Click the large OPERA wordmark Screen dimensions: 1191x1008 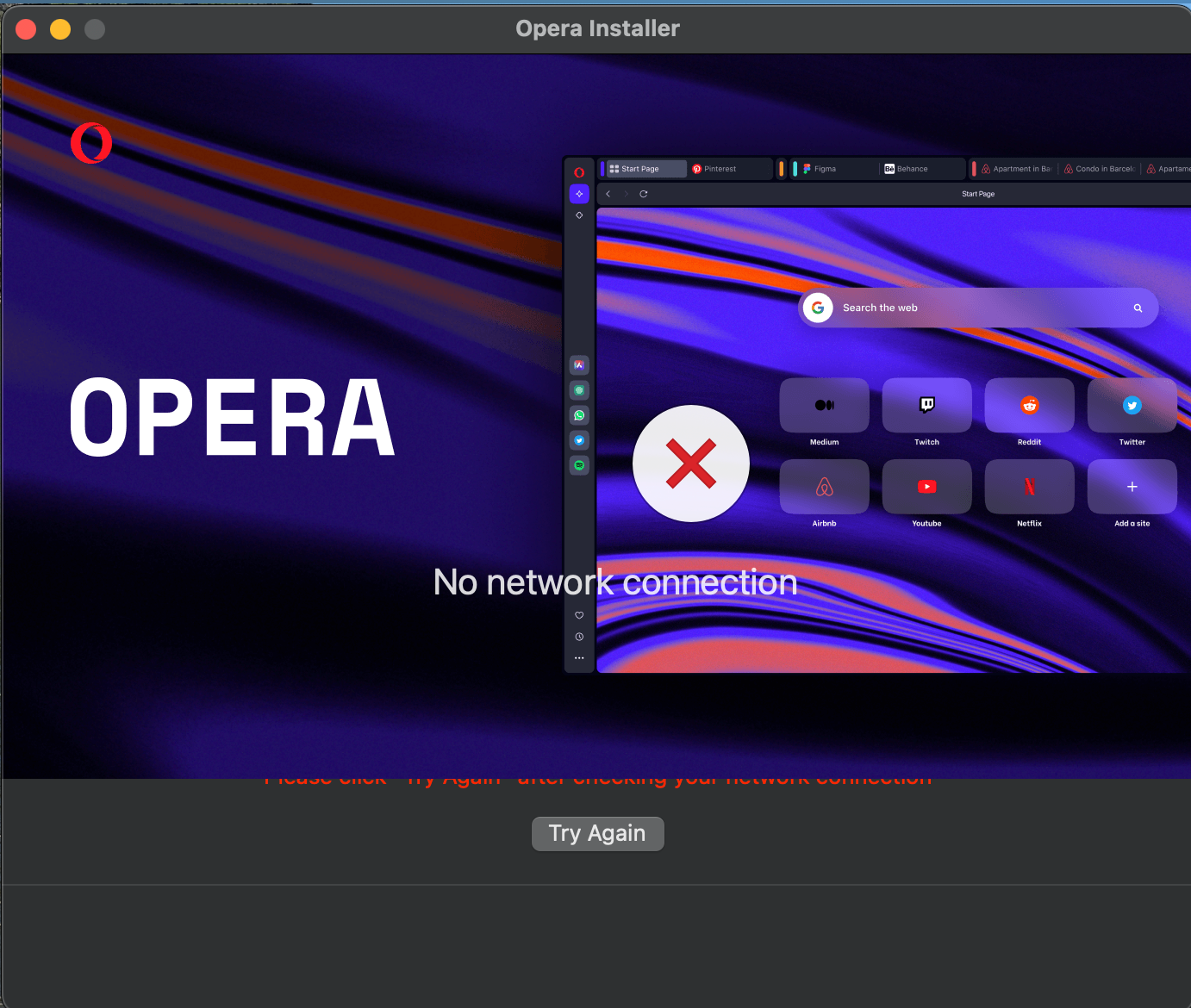click(233, 417)
